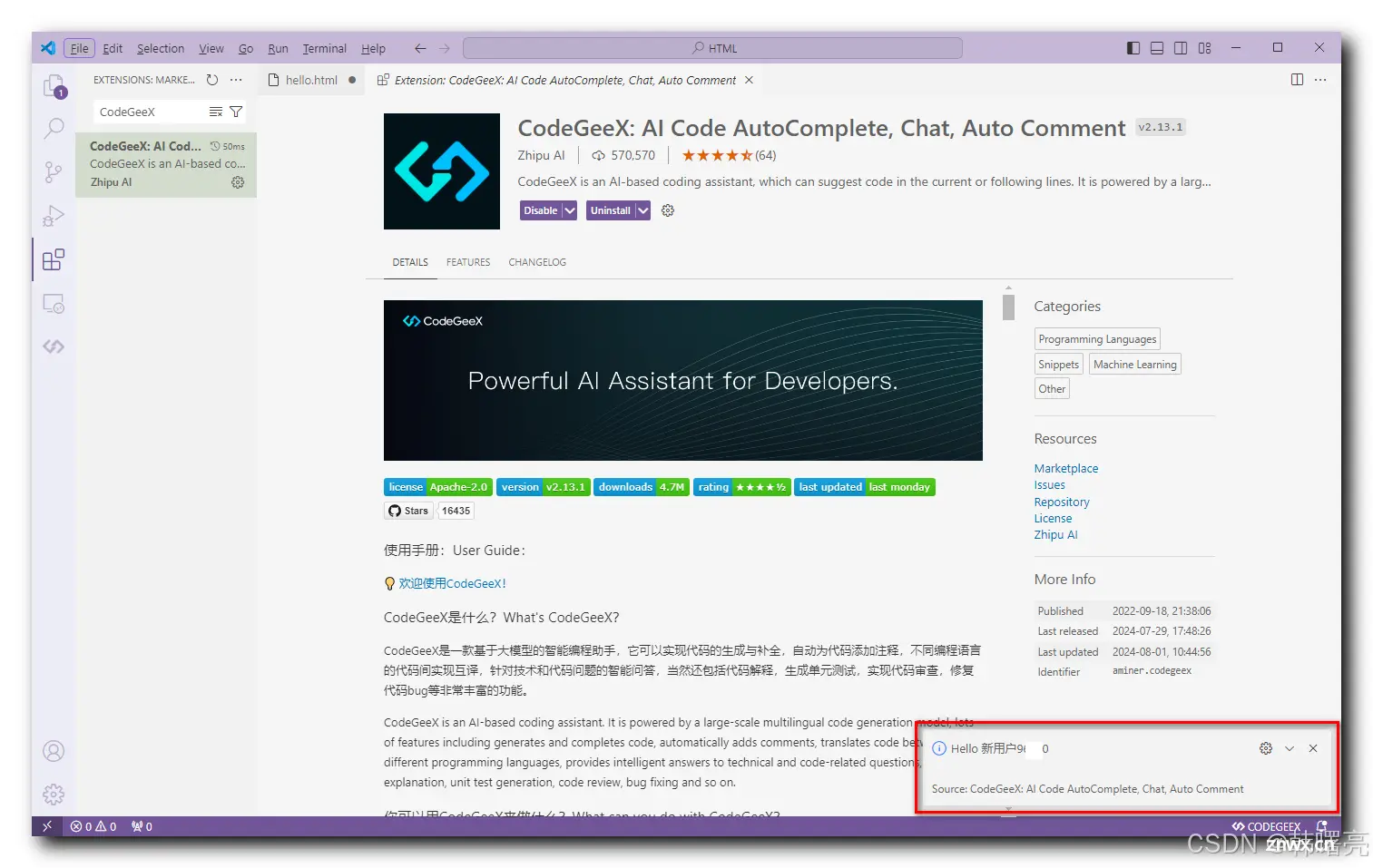Open editor more actions menu

pos(1320,80)
